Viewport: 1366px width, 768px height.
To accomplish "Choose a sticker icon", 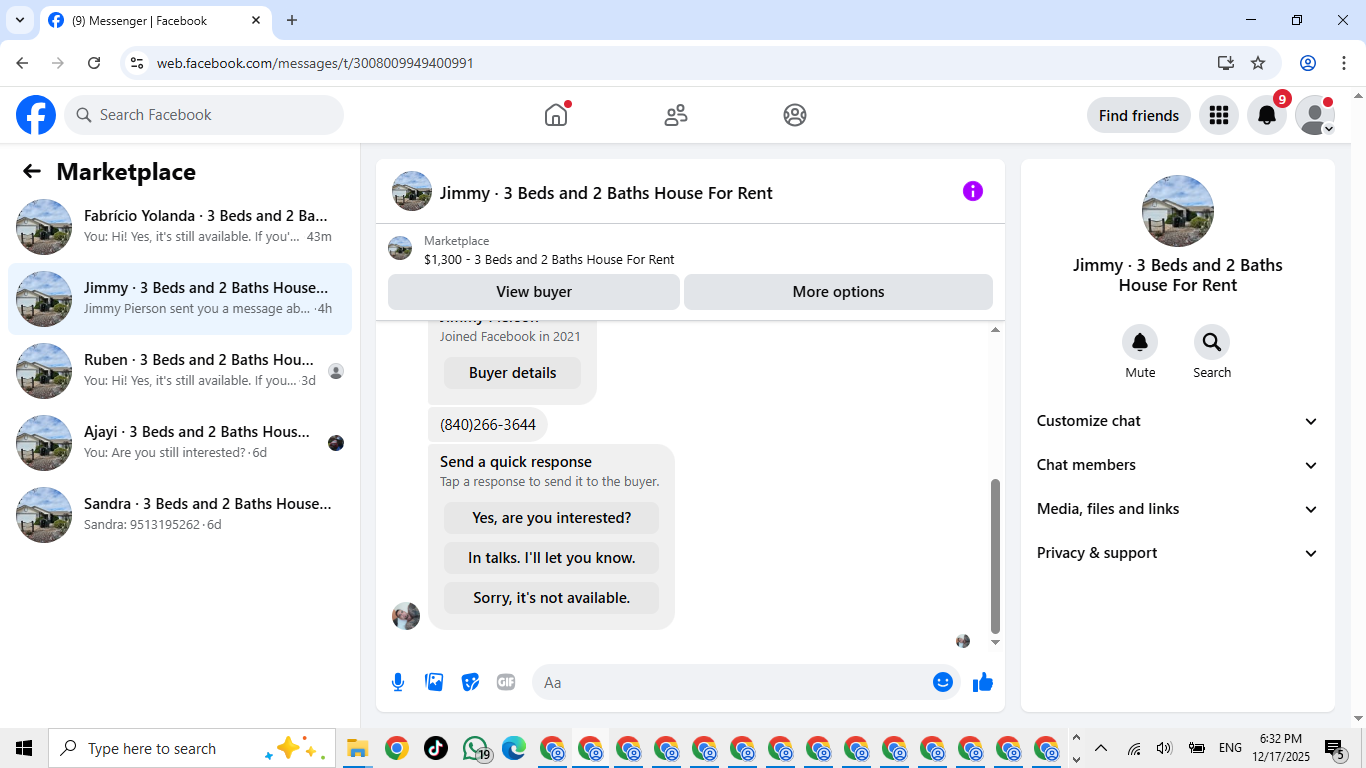I will [470, 682].
